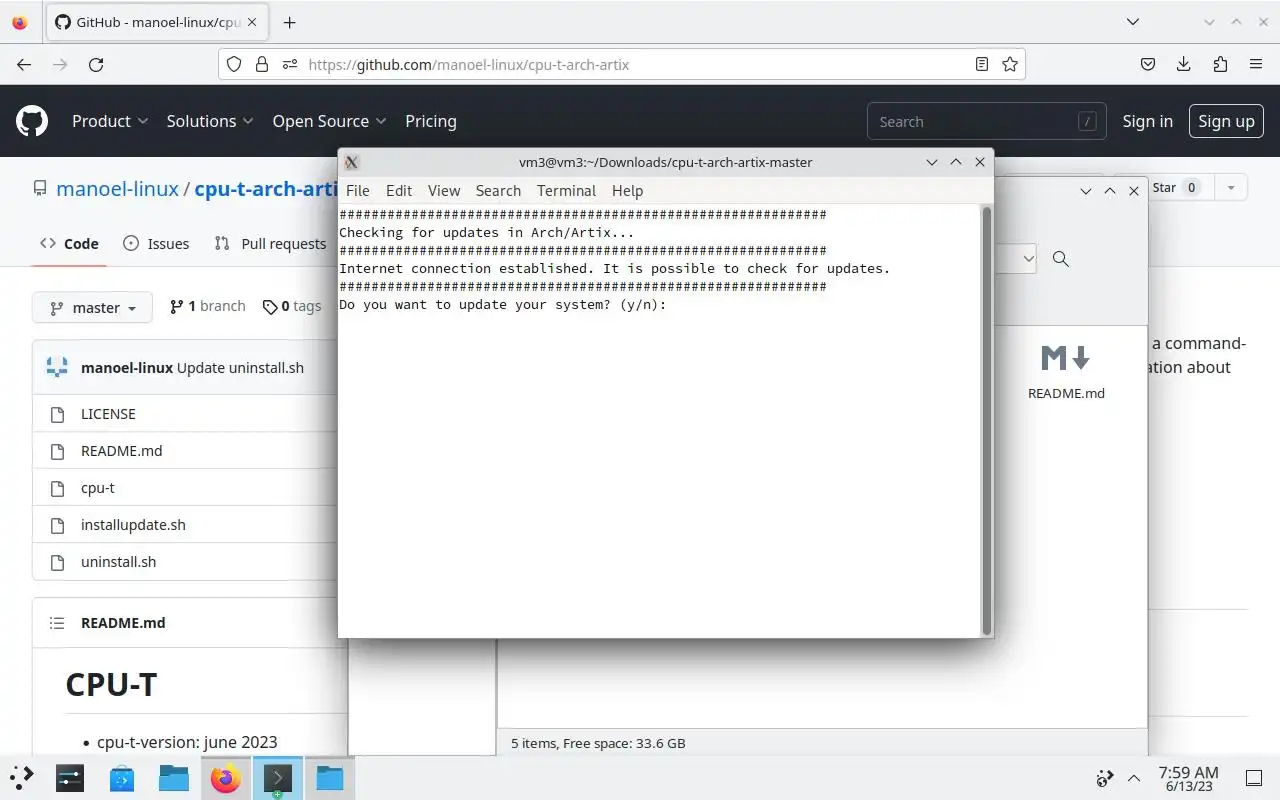
Task: Click the terminal vertical scrollbar
Action: 987,420
